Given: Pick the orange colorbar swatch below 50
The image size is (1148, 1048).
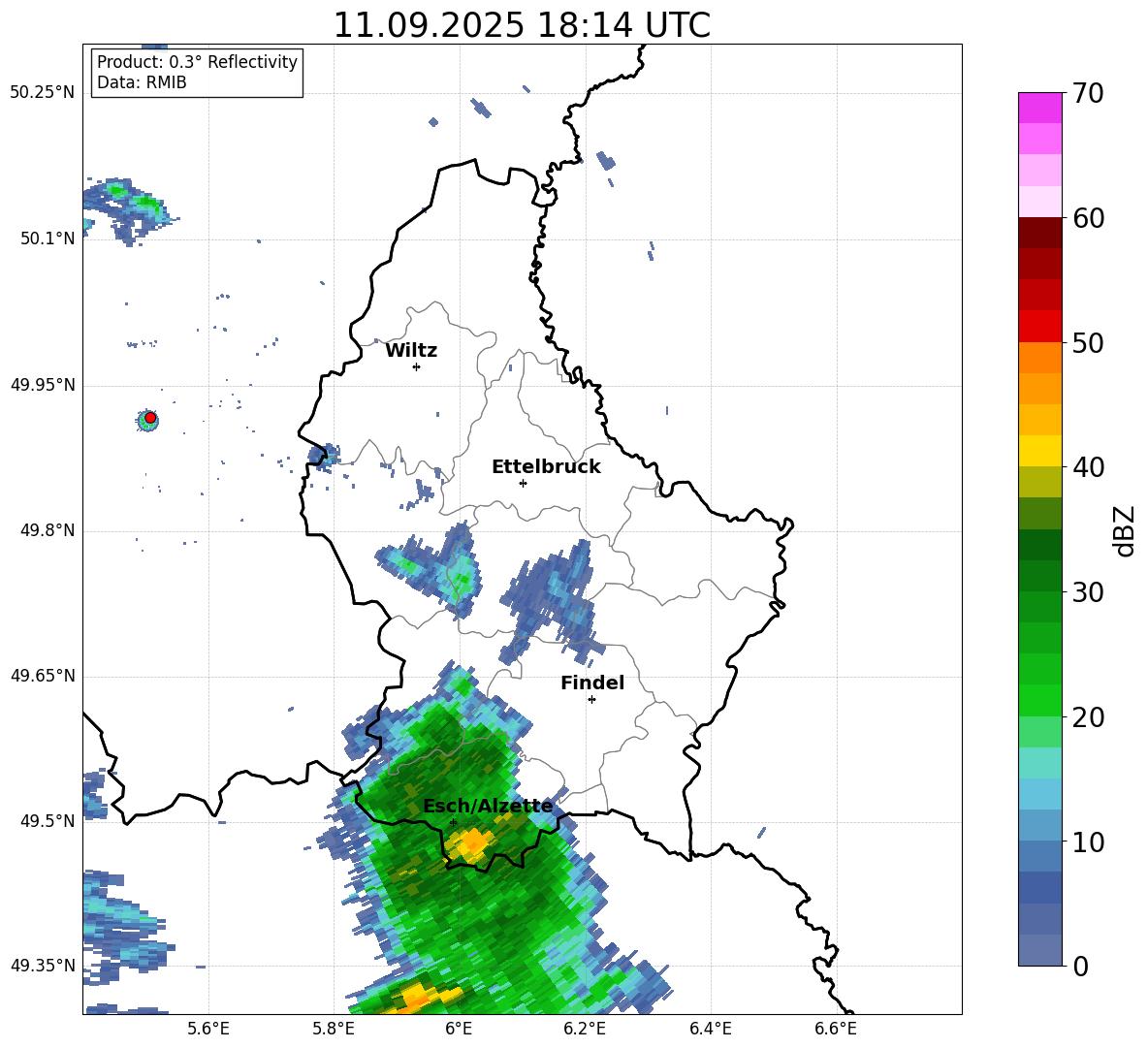Looking at the screenshot, I should tap(1040, 358).
